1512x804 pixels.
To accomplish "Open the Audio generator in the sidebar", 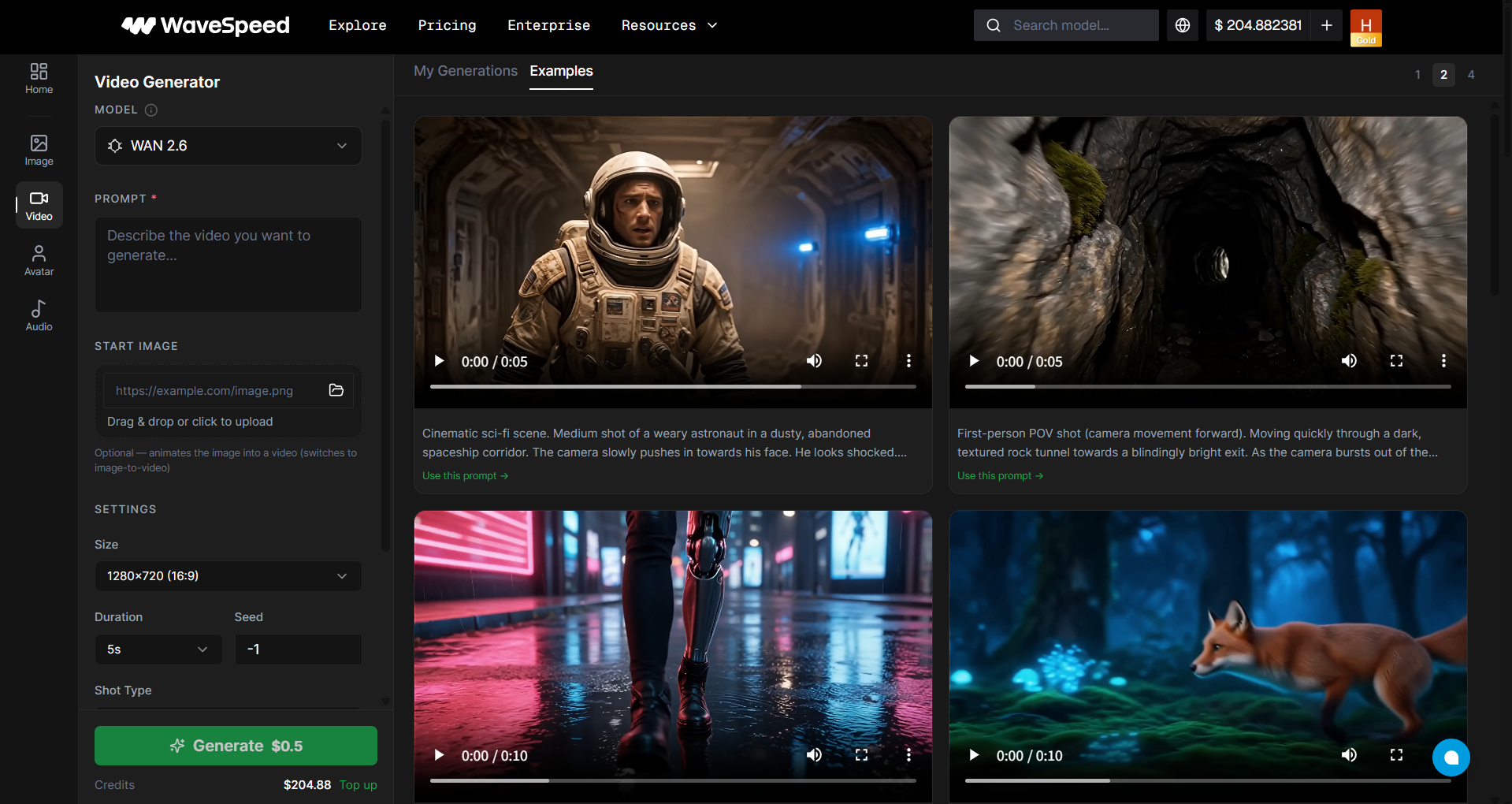I will click(x=39, y=315).
